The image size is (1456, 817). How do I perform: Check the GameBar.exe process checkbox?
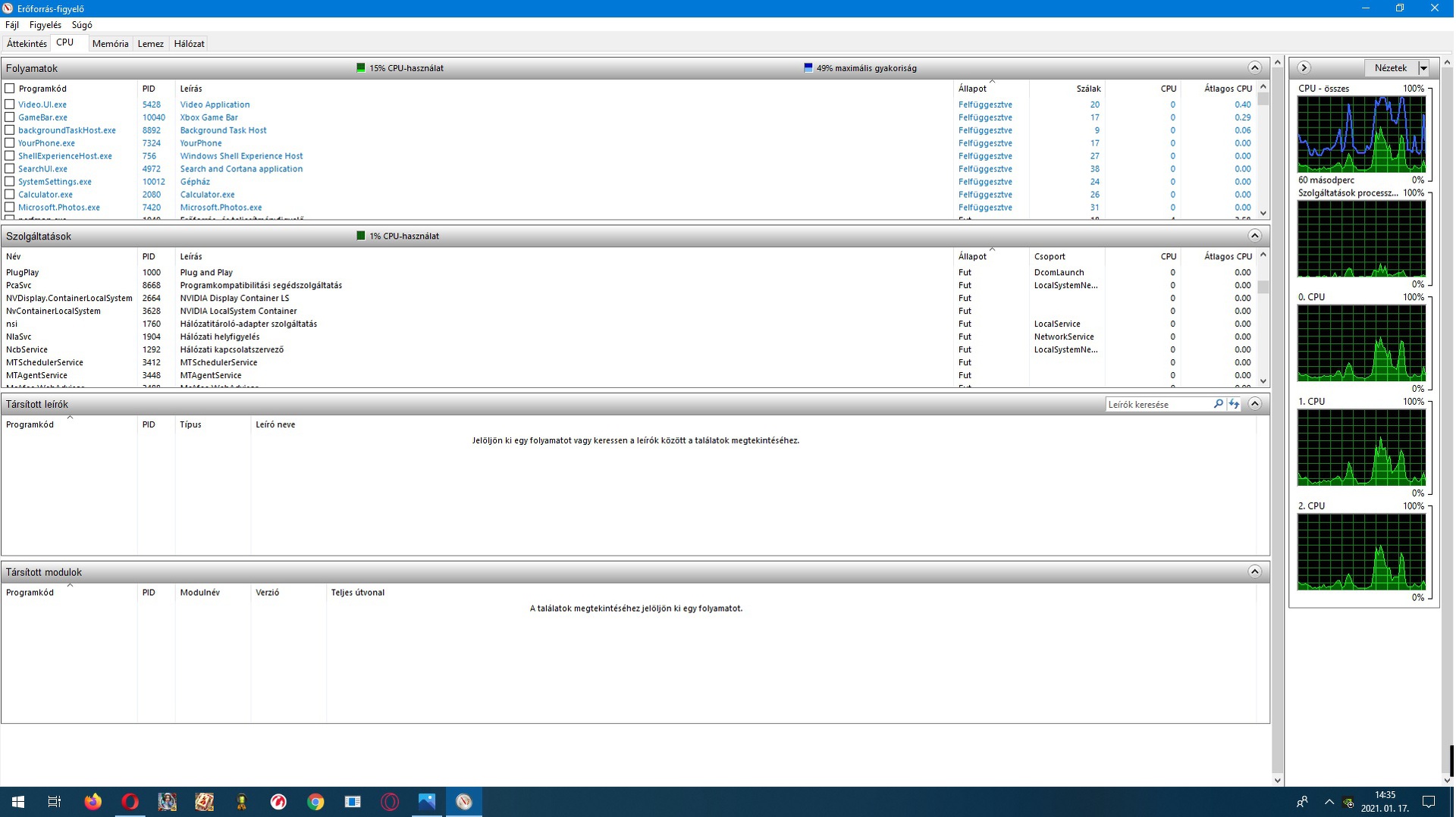click(10, 117)
